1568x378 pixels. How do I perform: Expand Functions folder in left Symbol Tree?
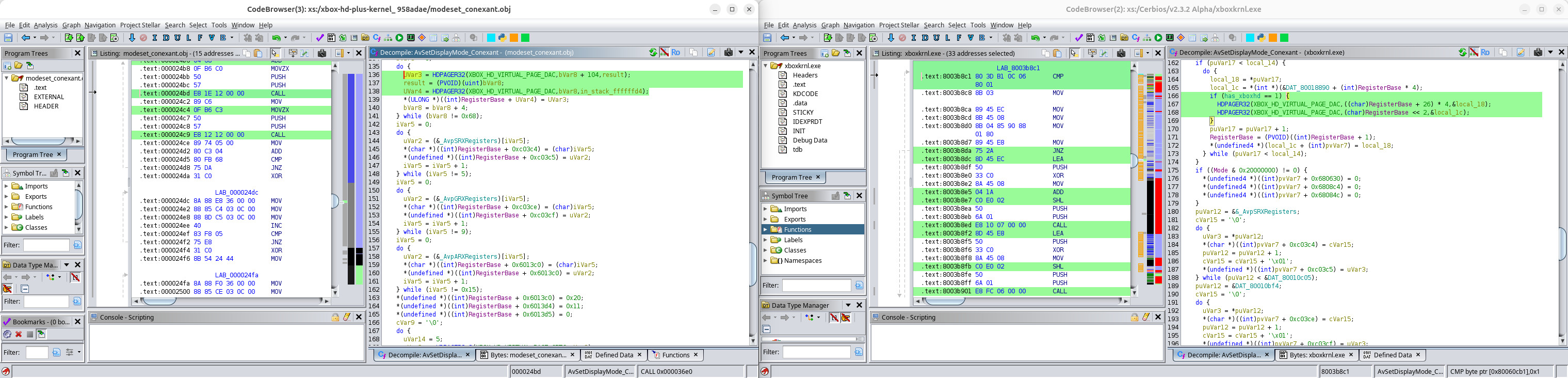click(x=7, y=207)
